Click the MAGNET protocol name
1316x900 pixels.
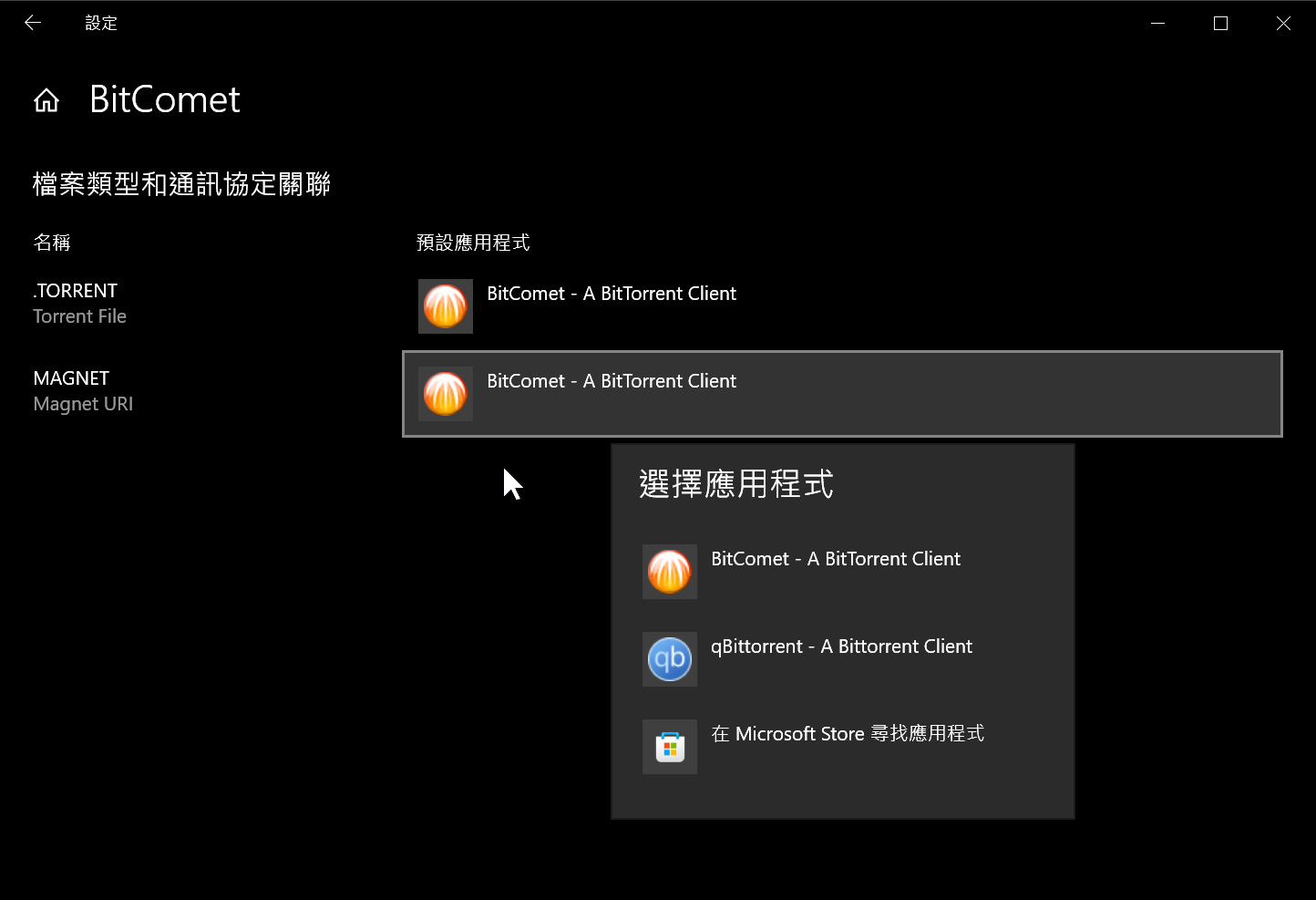tap(71, 378)
